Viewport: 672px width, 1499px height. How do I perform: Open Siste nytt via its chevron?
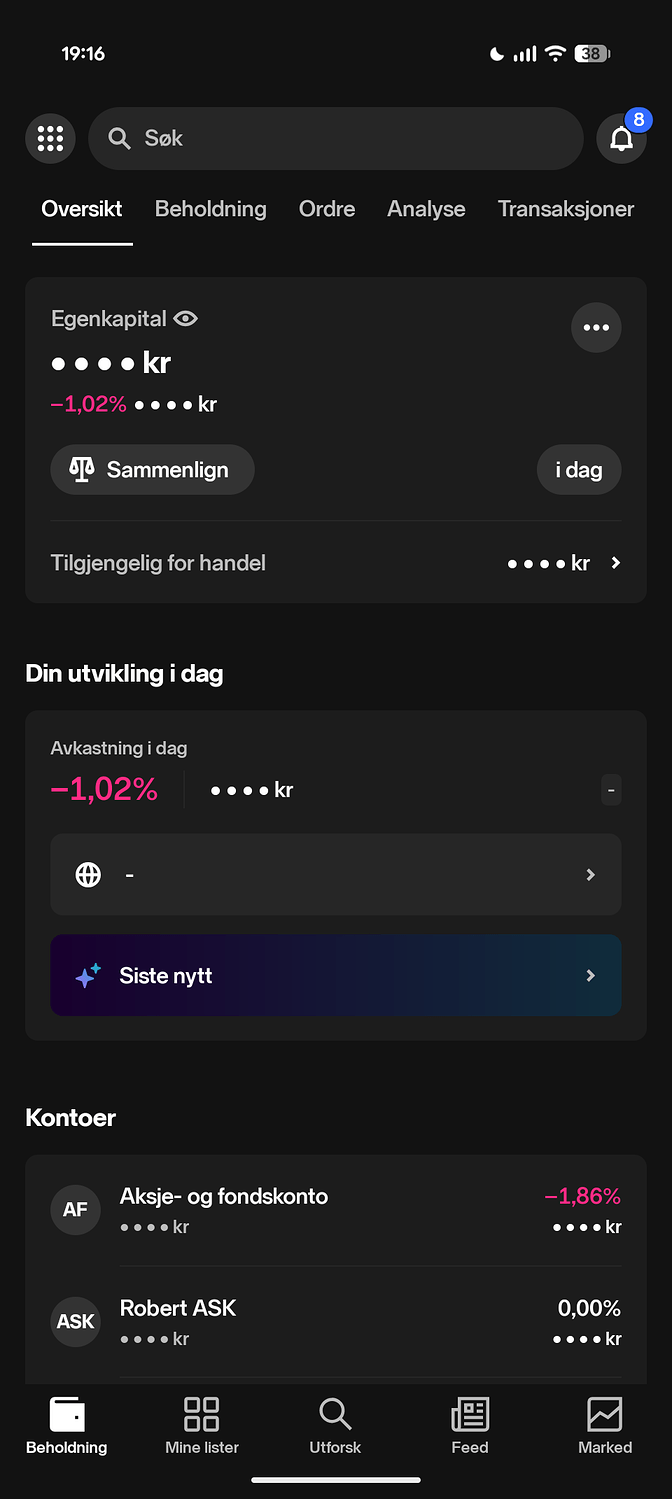click(x=591, y=975)
